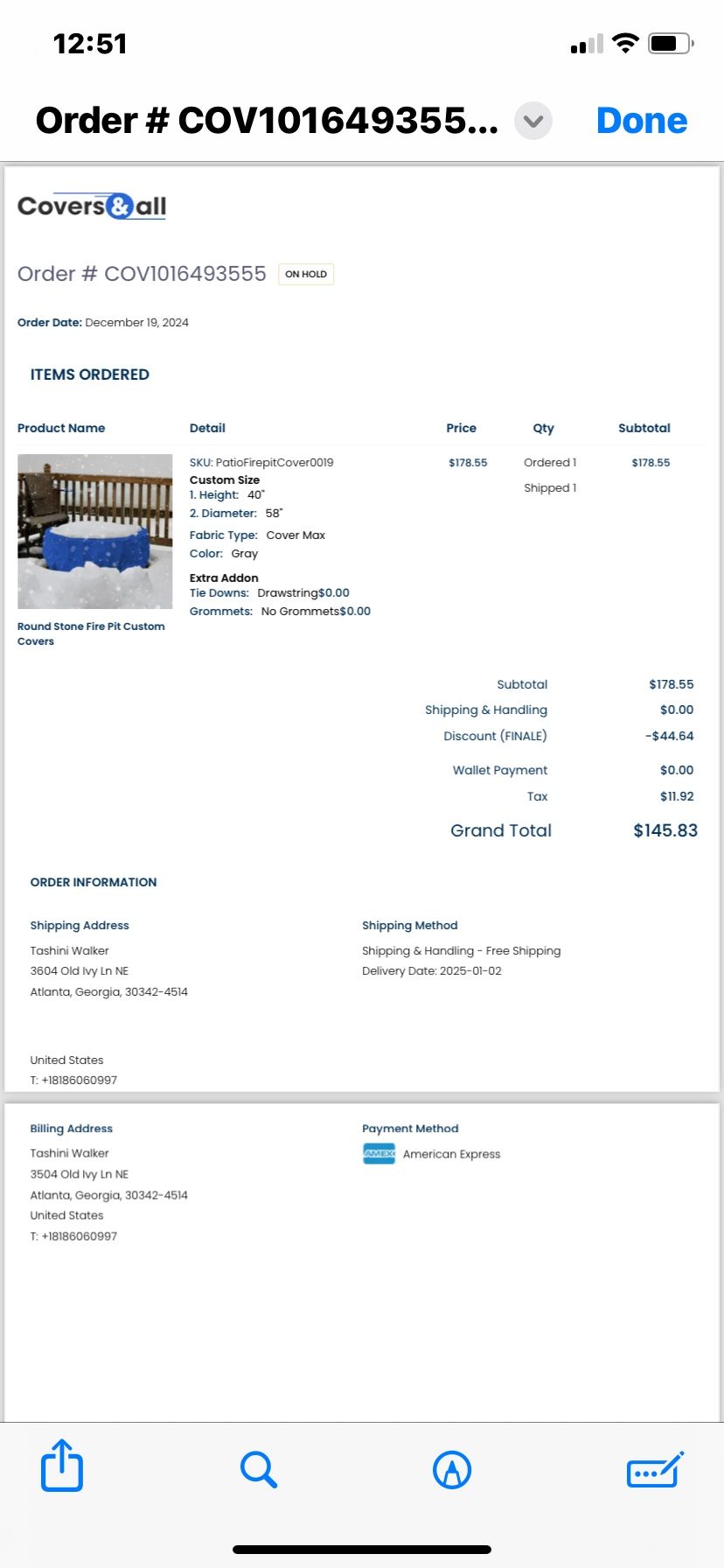The width and height of the screenshot is (724, 1568).
Task: Open the search magnifier in toolbar
Action: (x=259, y=1469)
